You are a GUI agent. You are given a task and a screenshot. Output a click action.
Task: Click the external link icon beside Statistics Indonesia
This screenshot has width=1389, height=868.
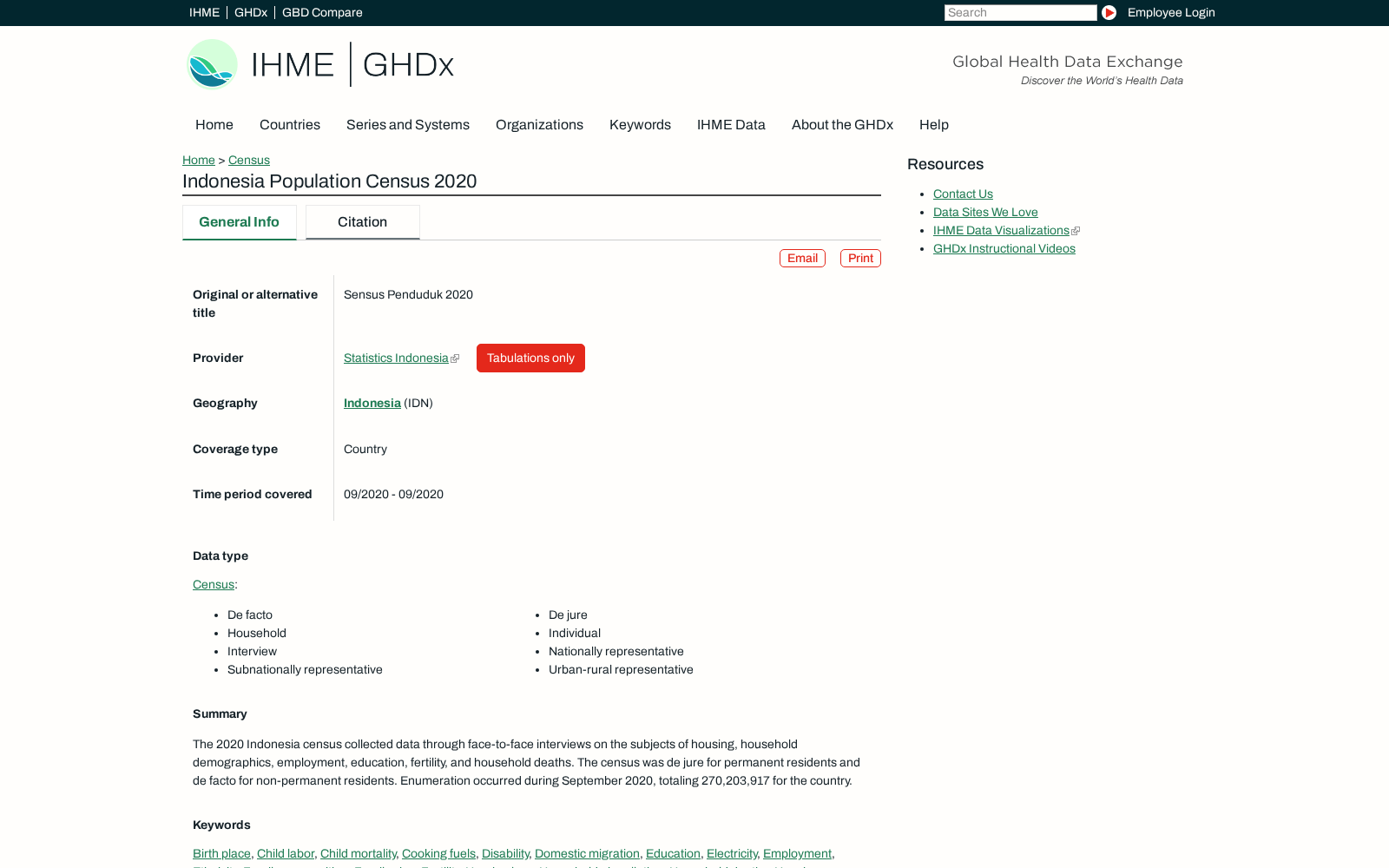pyautogui.click(x=455, y=358)
